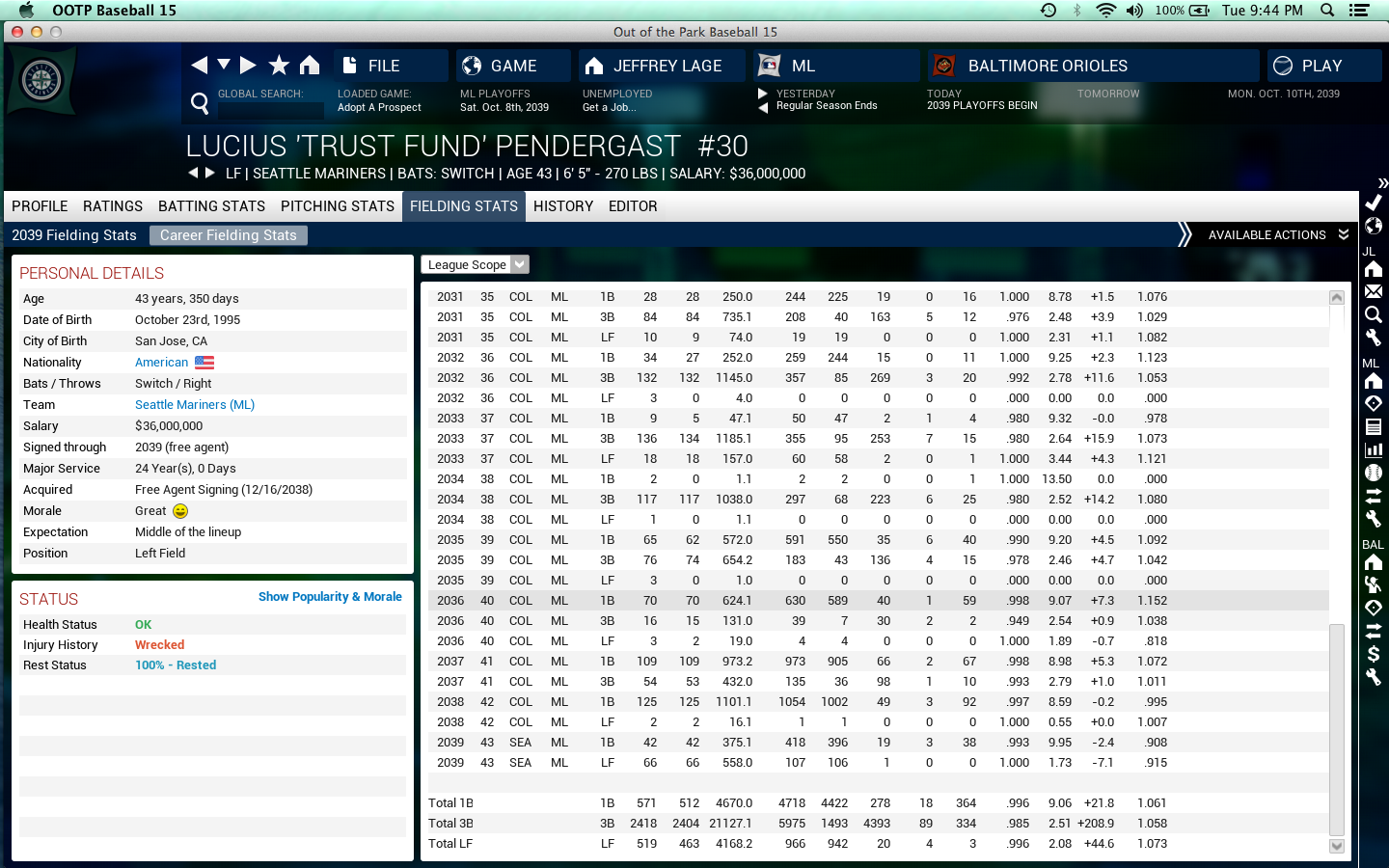The image size is (1389, 868).
Task: Click the American nationality link
Action: (162, 363)
